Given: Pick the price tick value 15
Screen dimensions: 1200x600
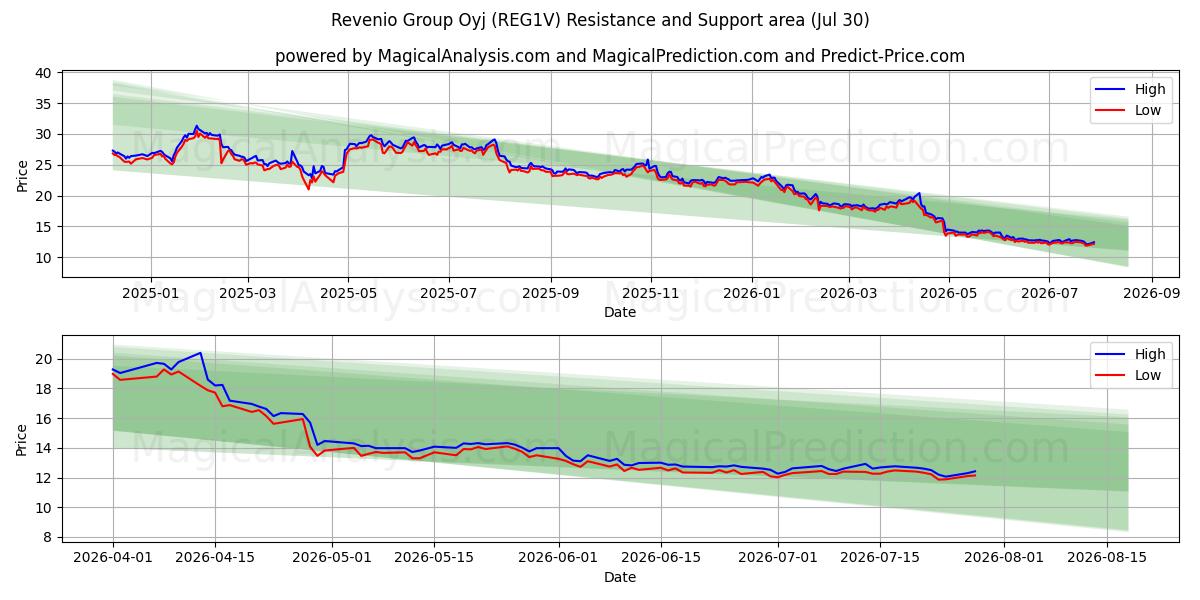Looking at the screenshot, I should [x=43, y=227].
